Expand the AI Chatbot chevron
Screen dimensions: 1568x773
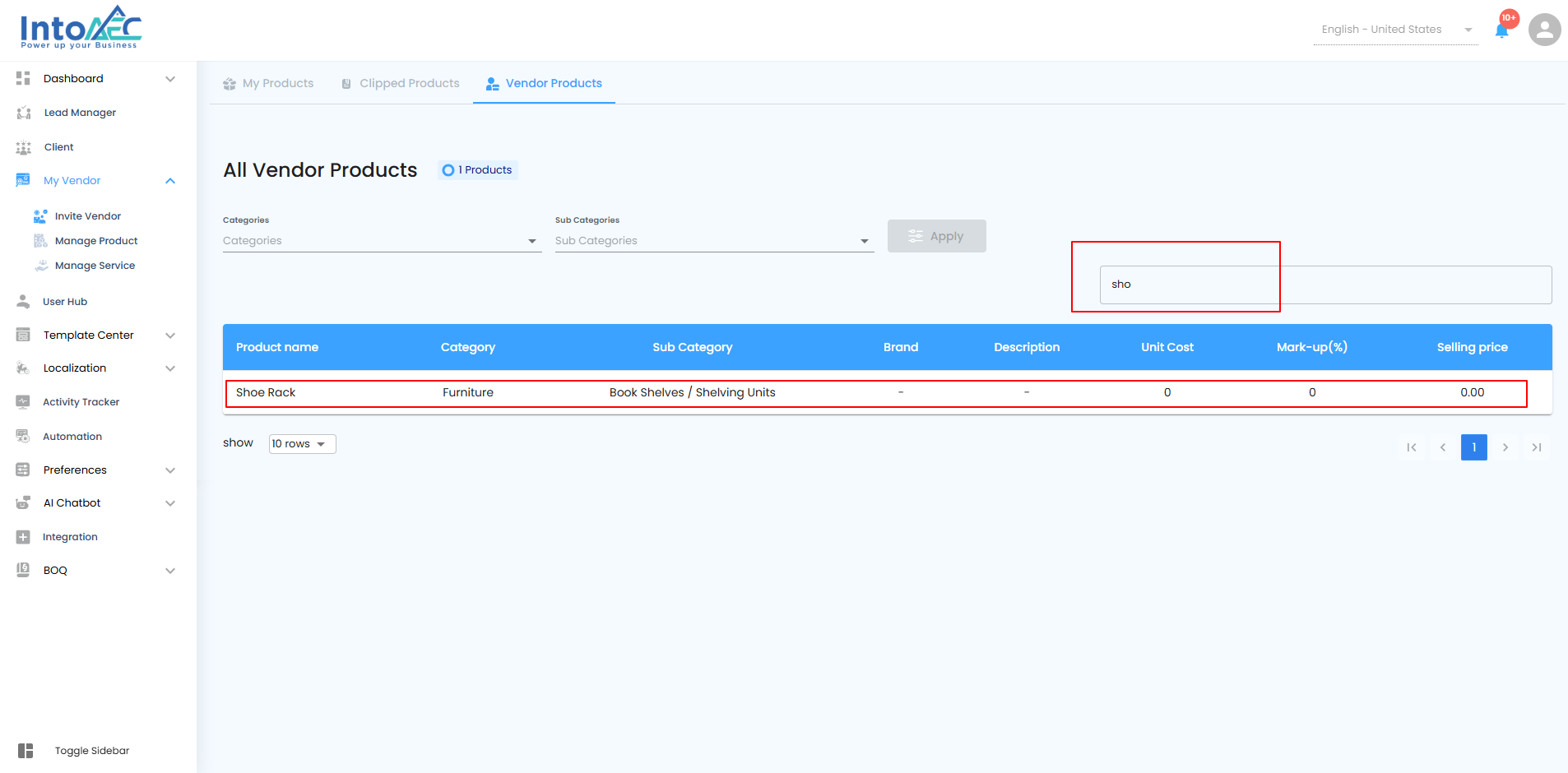[x=170, y=503]
